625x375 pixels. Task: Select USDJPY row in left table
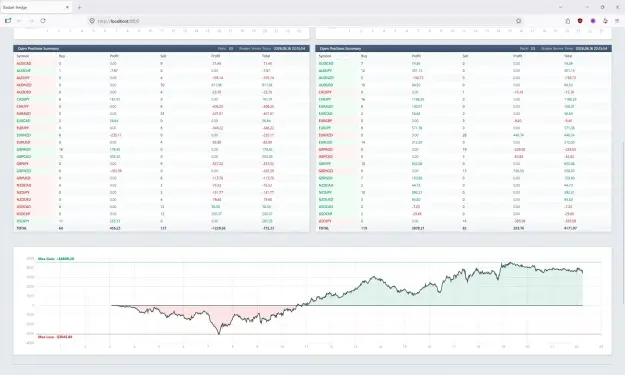pyautogui.click(x=161, y=221)
